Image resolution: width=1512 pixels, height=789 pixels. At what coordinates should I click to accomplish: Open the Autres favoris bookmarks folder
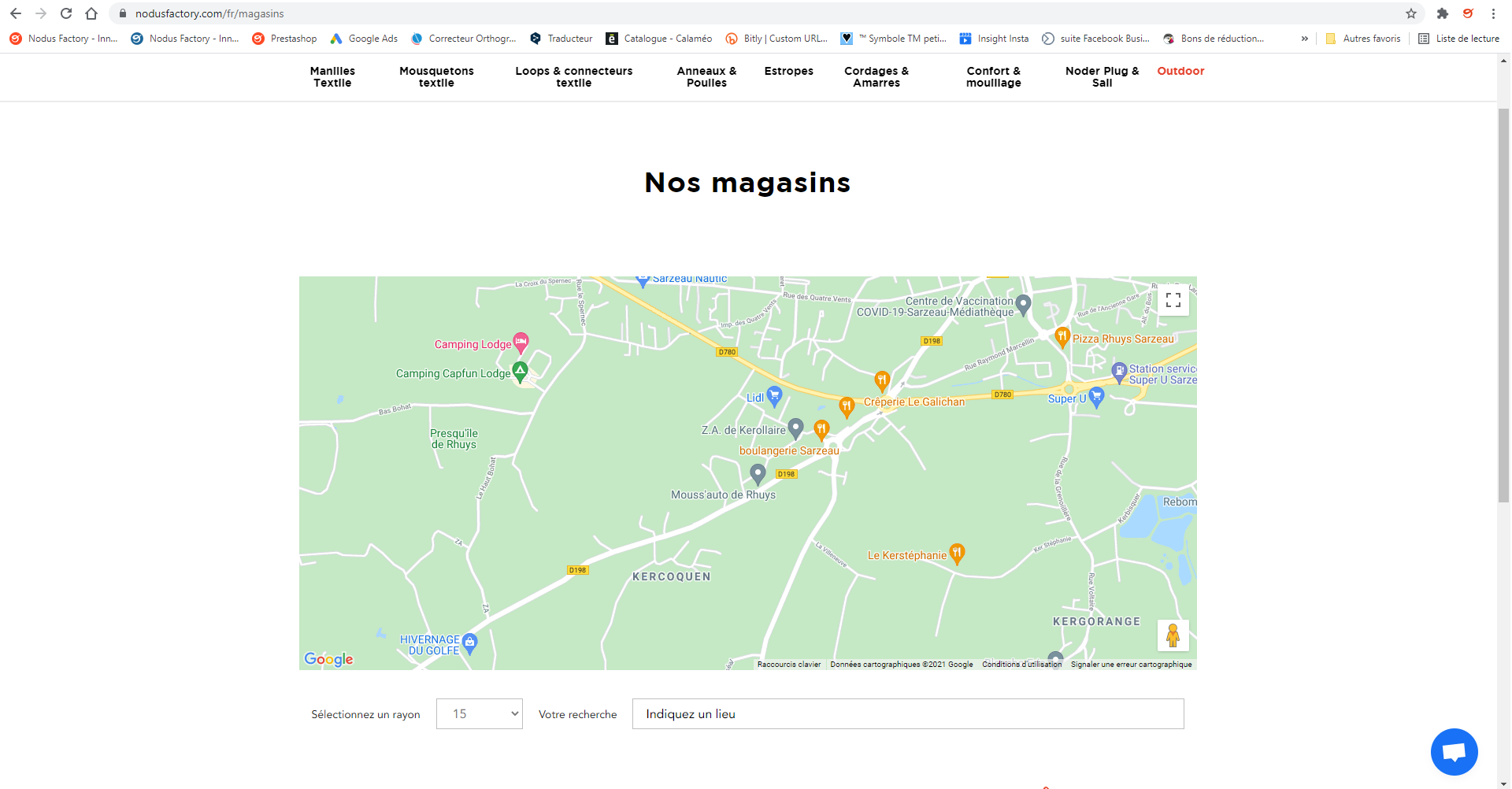pyautogui.click(x=1363, y=39)
